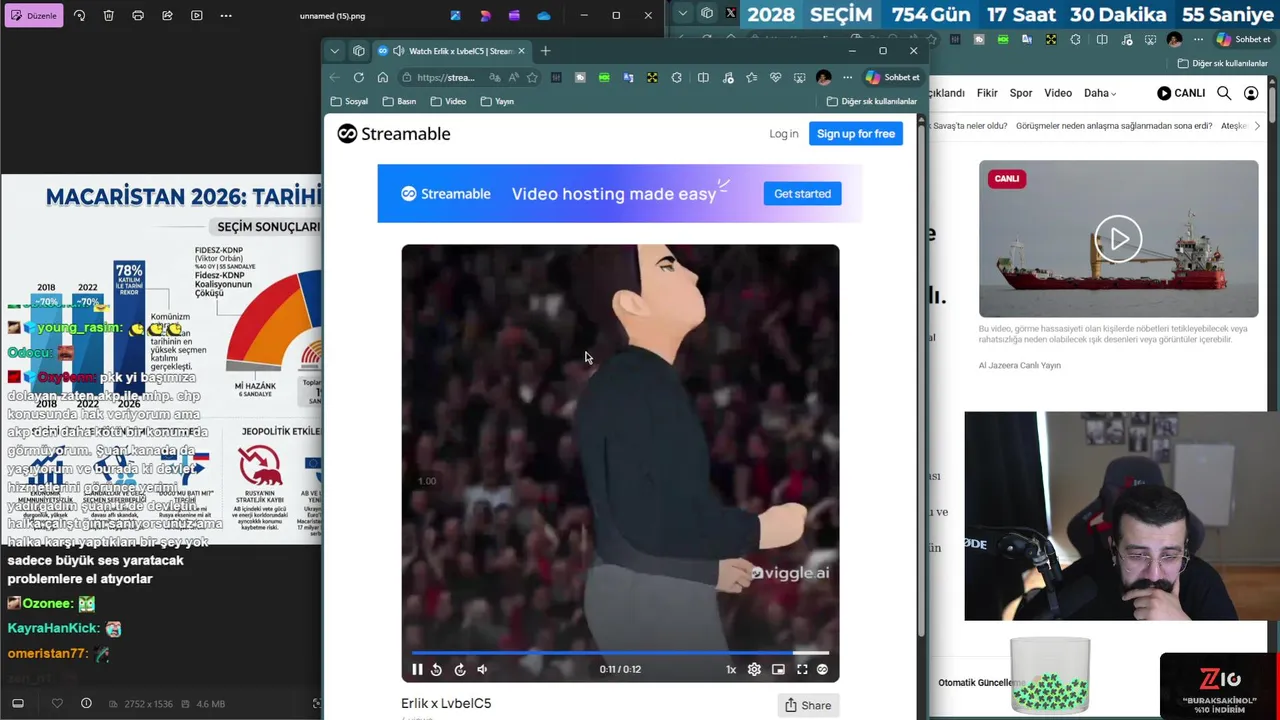Image resolution: width=1280 pixels, height=720 pixels.
Task: Click Get started on the banner
Action: (x=802, y=194)
